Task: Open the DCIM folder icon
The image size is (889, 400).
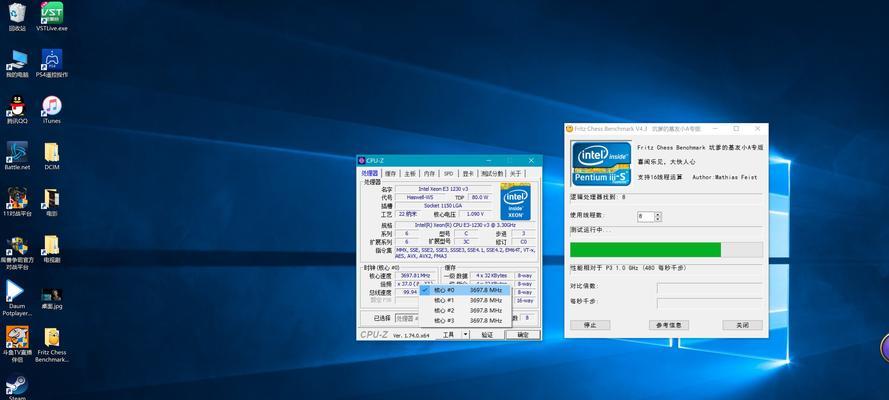Action: coord(52,156)
